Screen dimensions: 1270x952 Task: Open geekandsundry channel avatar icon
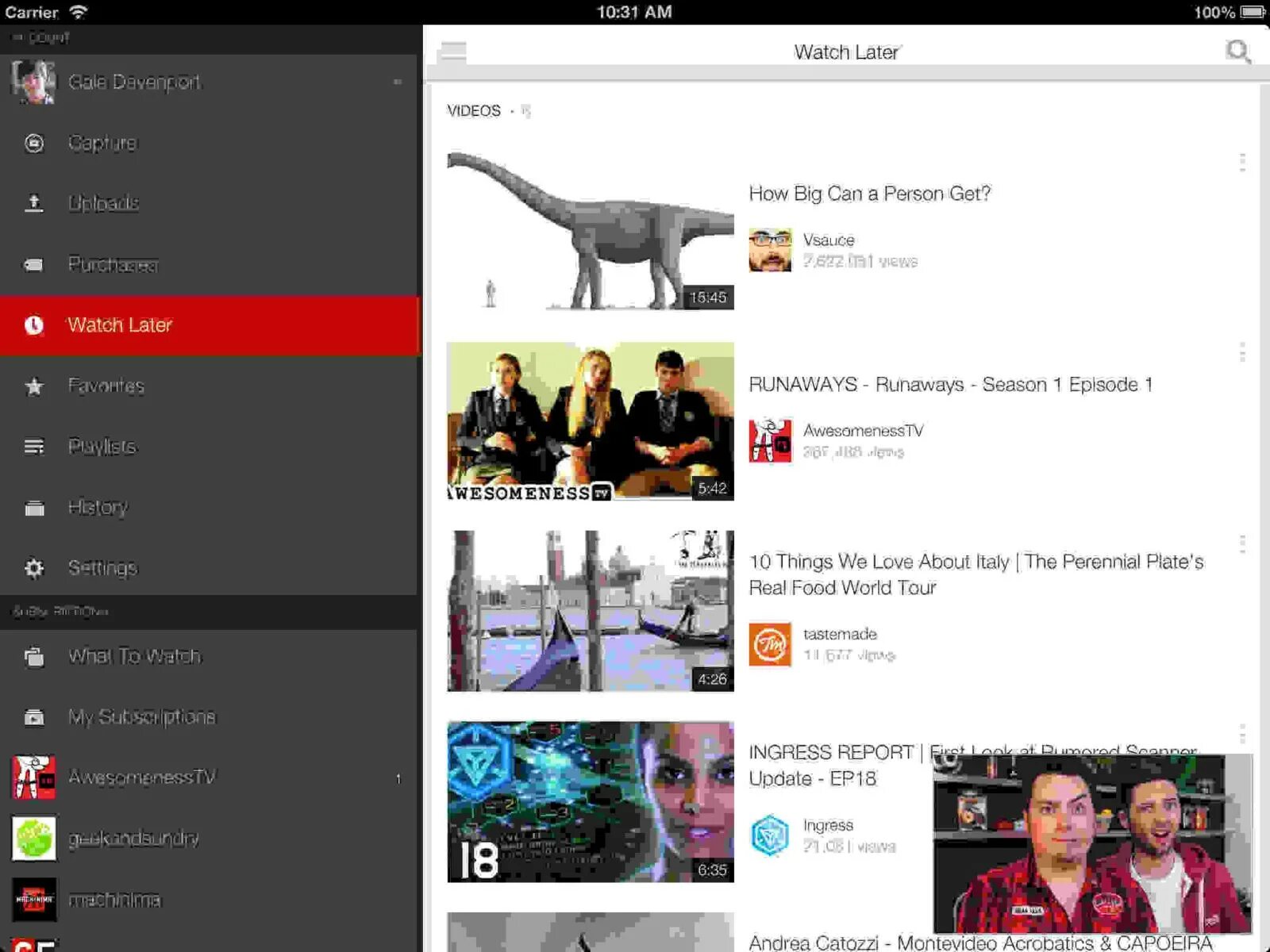point(34,839)
